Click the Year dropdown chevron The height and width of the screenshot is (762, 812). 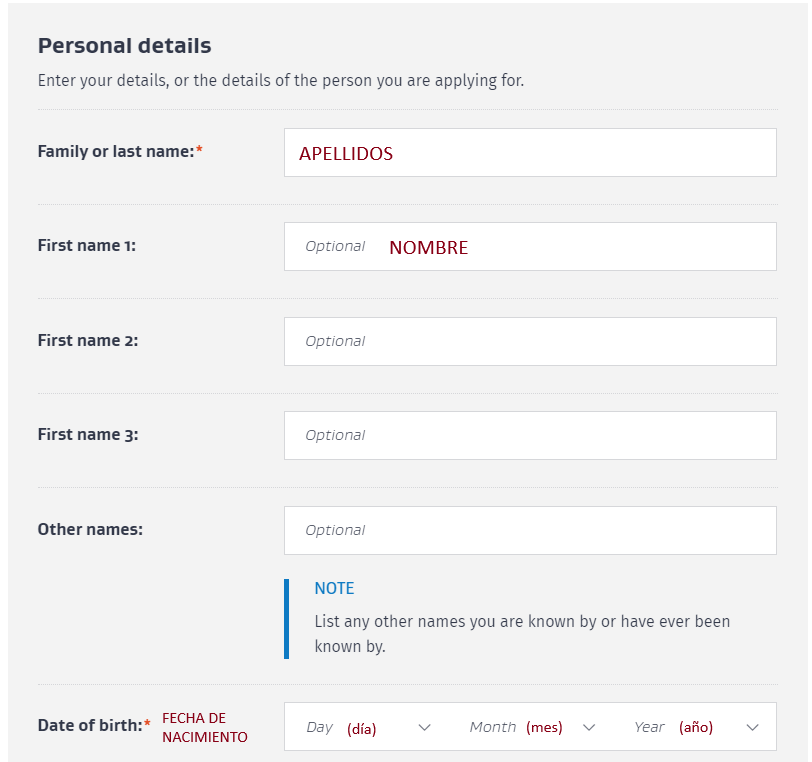tap(753, 727)
